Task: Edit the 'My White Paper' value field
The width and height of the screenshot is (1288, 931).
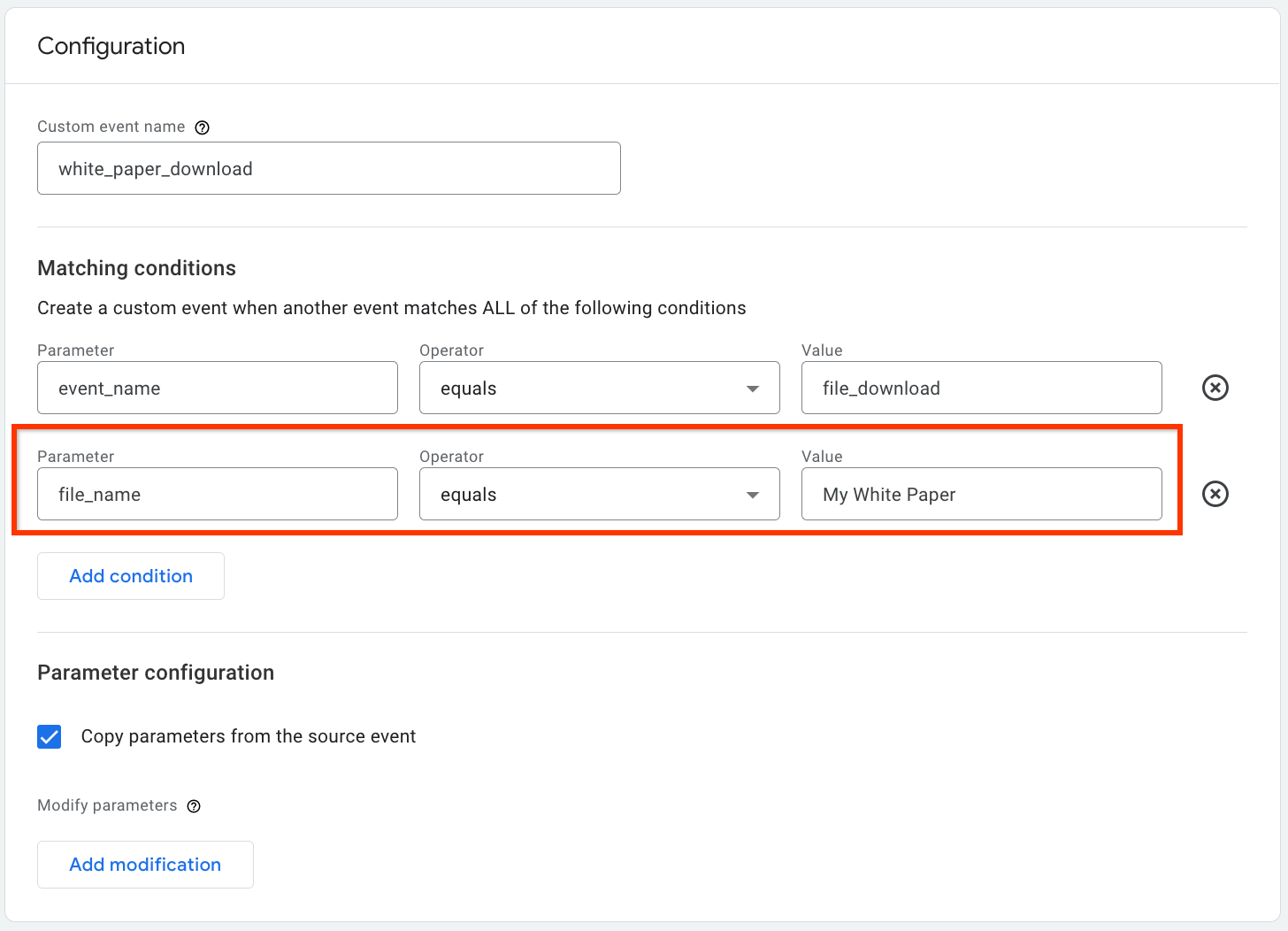Action: [x=981, y=494]
